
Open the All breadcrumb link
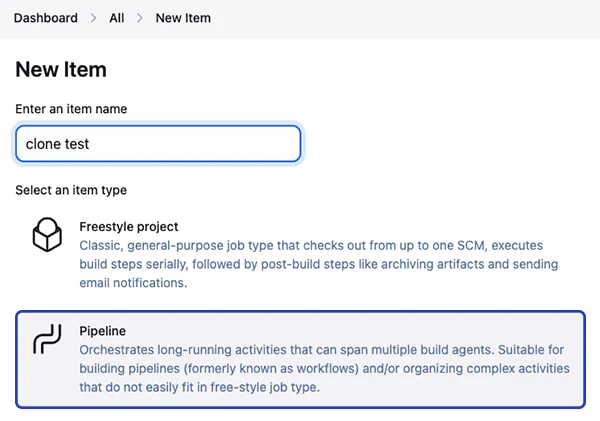click(117, 18)
